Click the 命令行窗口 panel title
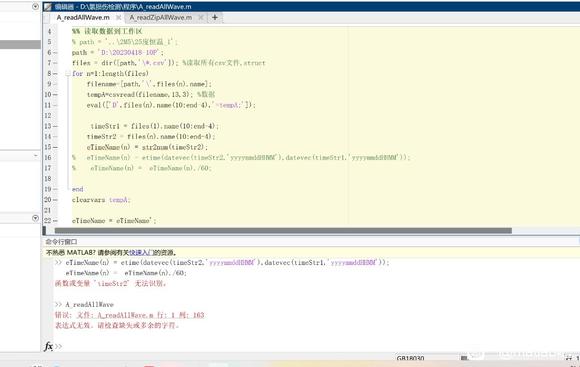The width and height of the screenshot is (580, 367). pyautogui.click(x=61, y=242)
